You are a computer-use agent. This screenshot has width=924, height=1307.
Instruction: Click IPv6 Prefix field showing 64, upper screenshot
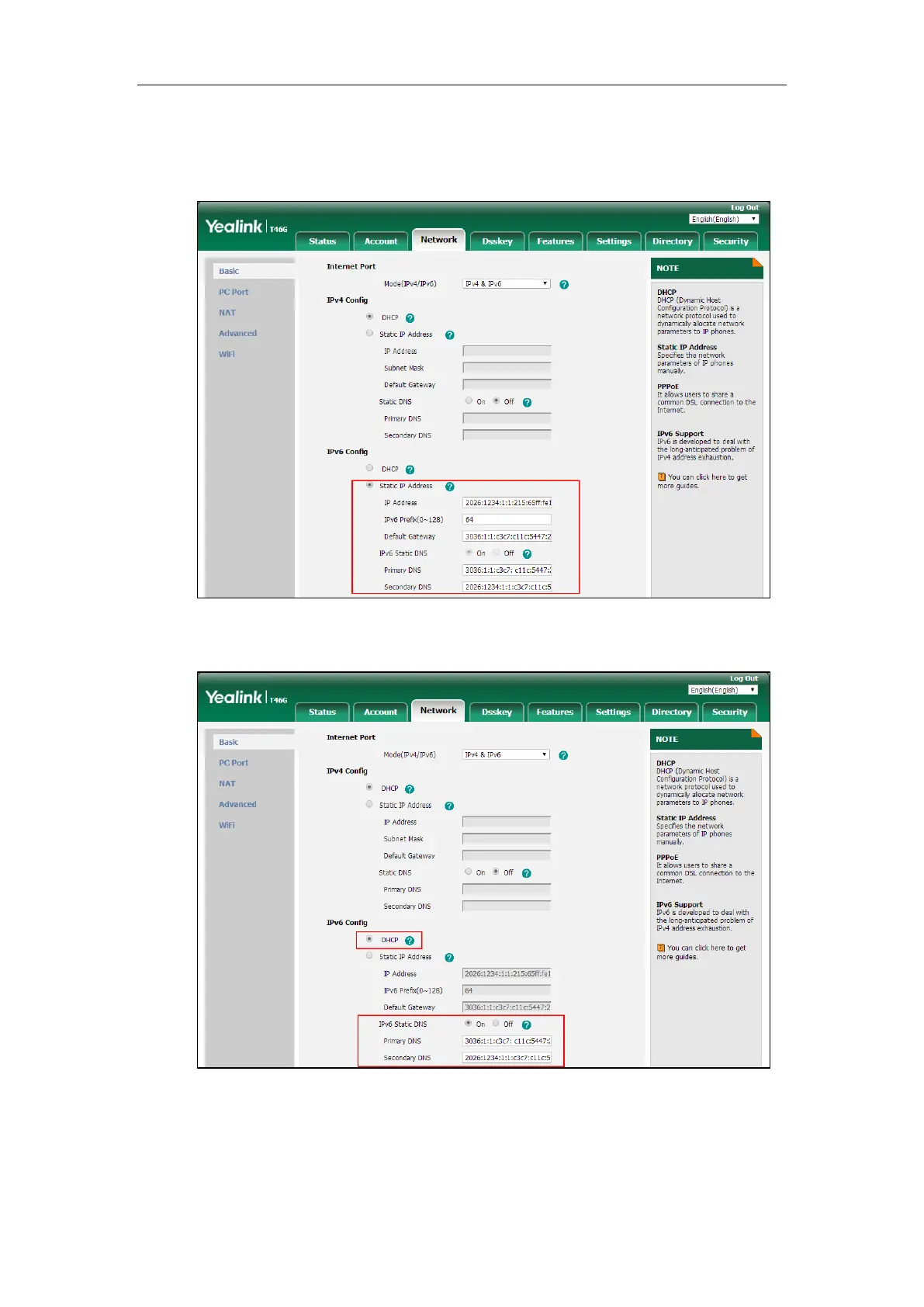[507, 520]
